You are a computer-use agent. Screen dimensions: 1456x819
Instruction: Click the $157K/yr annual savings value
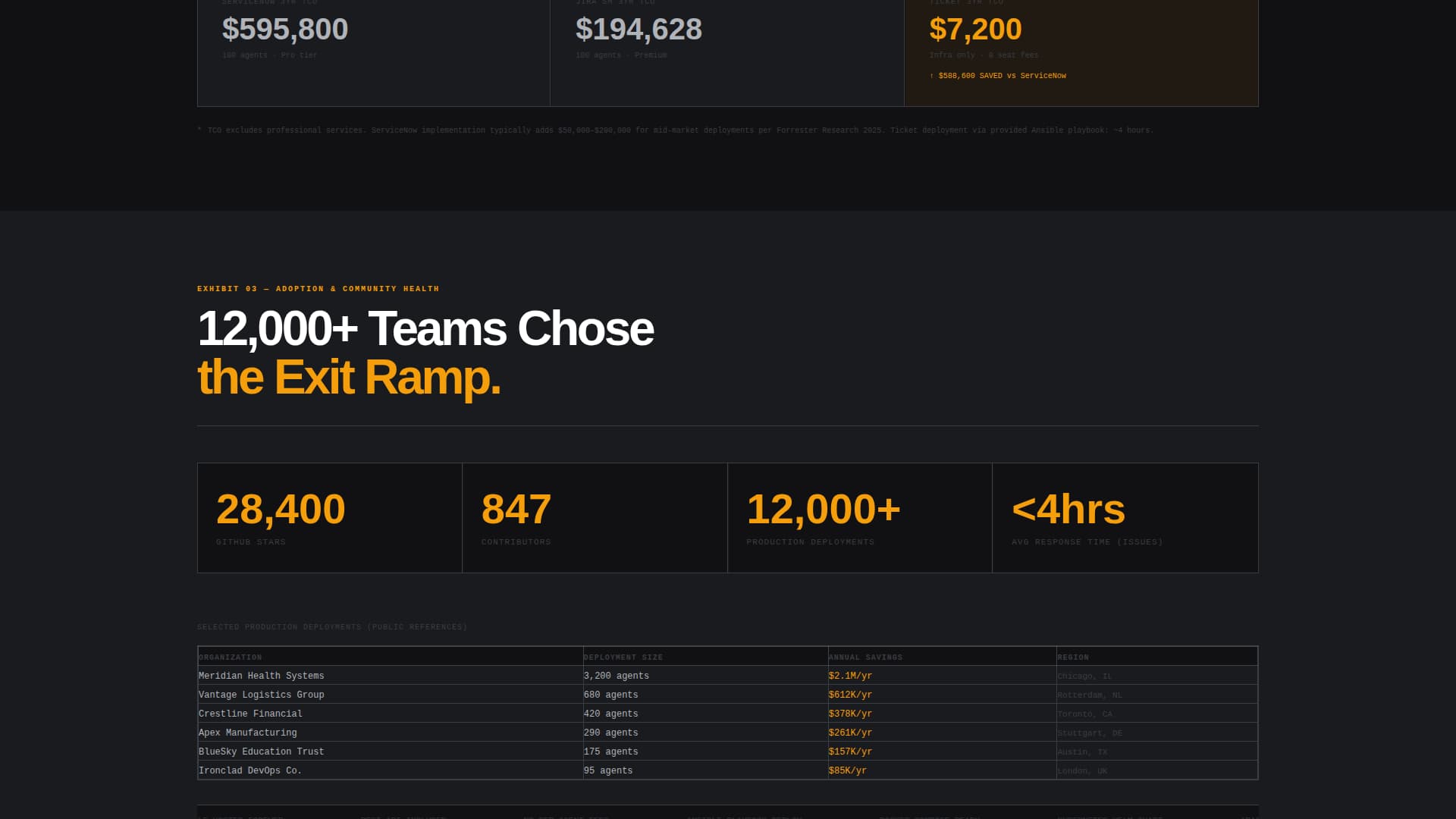tap(851, 752)
